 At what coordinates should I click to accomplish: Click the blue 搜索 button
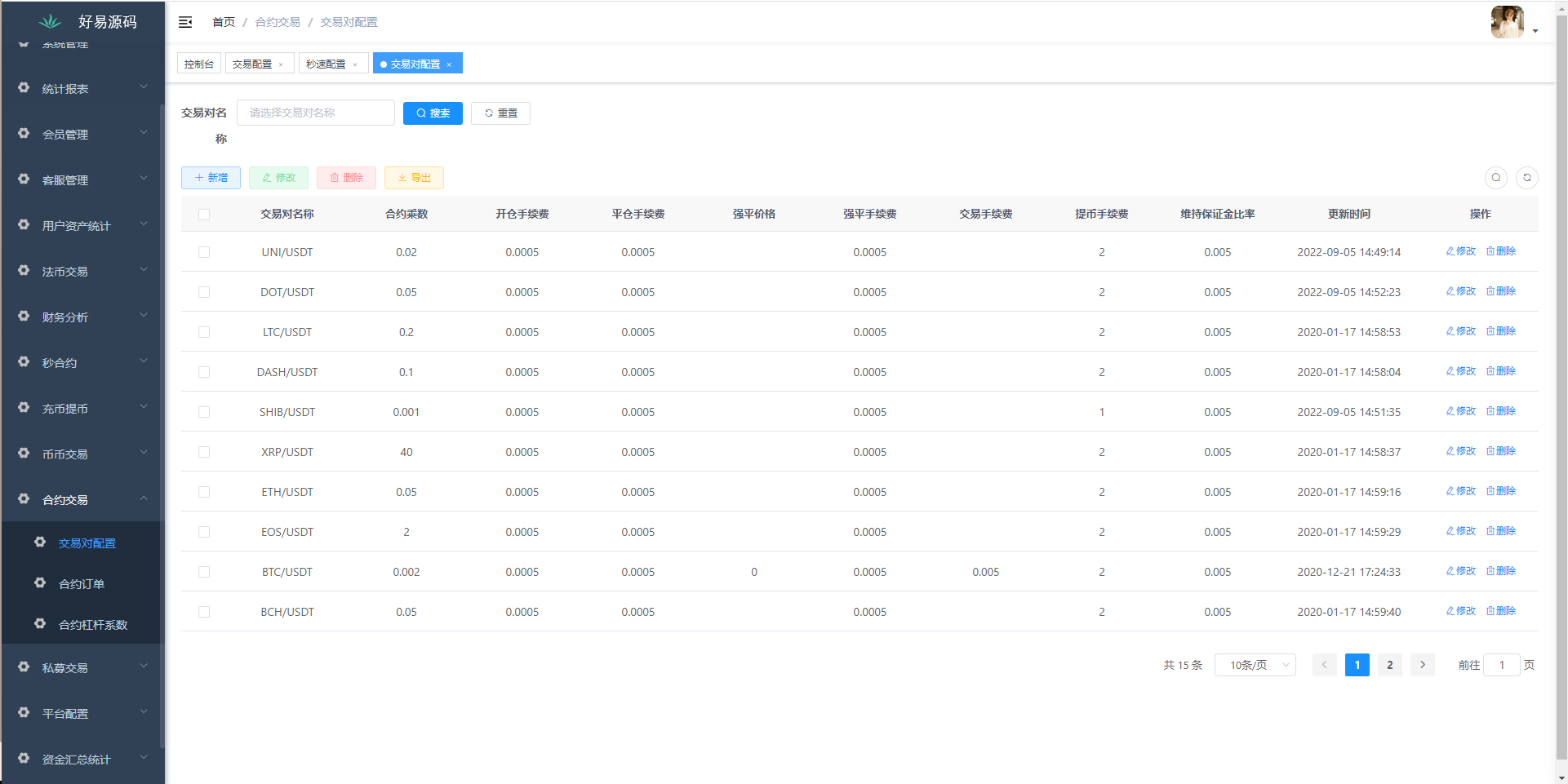[433, 113]
